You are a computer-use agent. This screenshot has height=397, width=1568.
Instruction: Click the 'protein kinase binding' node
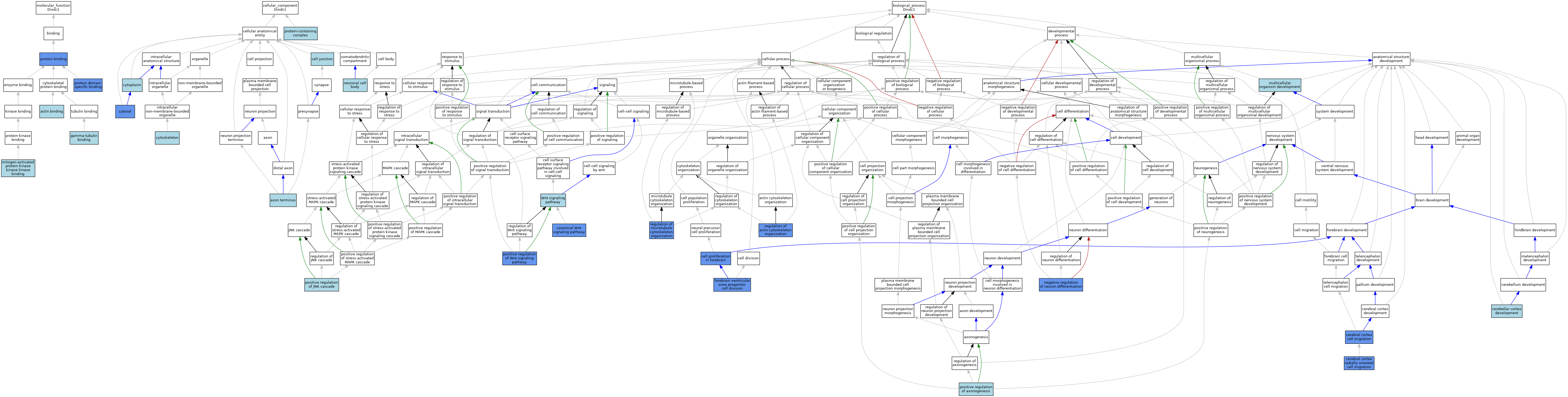[x=18, y=138]
